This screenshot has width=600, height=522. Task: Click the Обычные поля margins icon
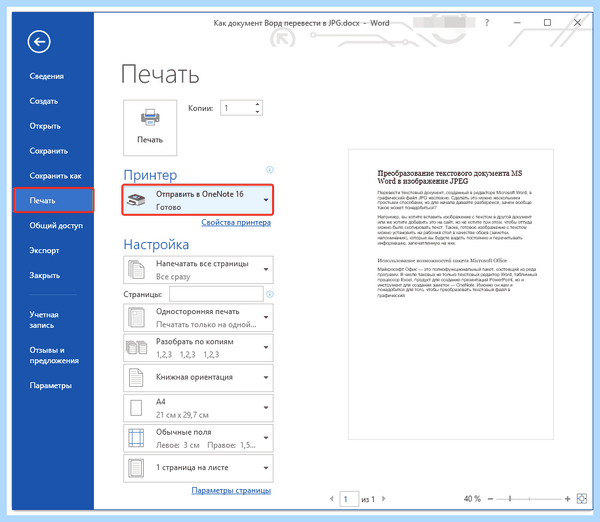(x=136, y=438)
